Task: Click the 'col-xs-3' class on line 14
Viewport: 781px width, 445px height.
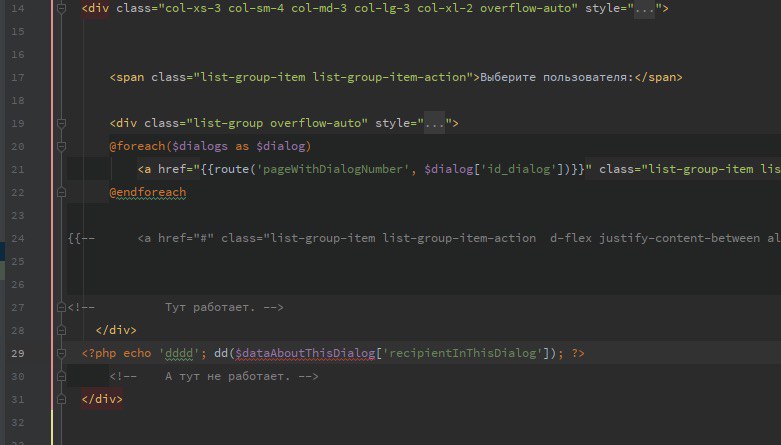Action: [x=193, y=8]
